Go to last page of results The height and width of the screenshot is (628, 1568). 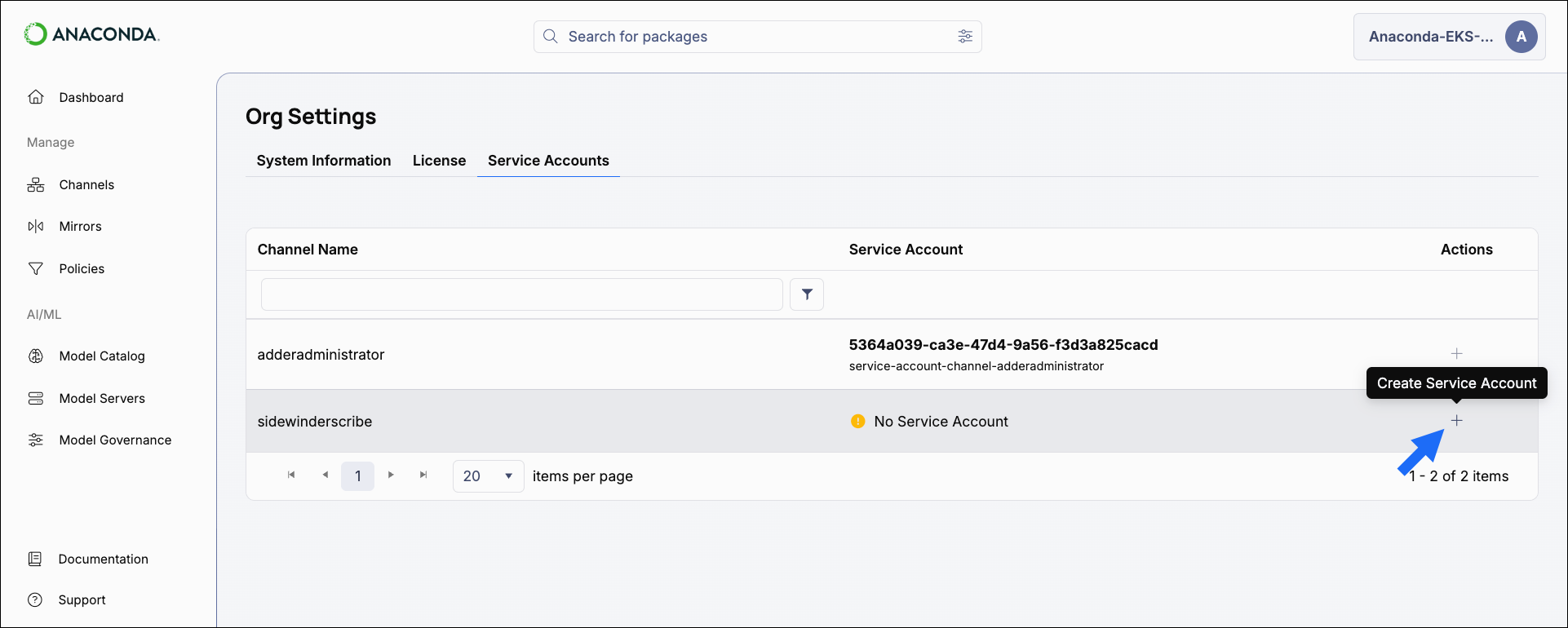pyautogui.click(x=423, y=475)
